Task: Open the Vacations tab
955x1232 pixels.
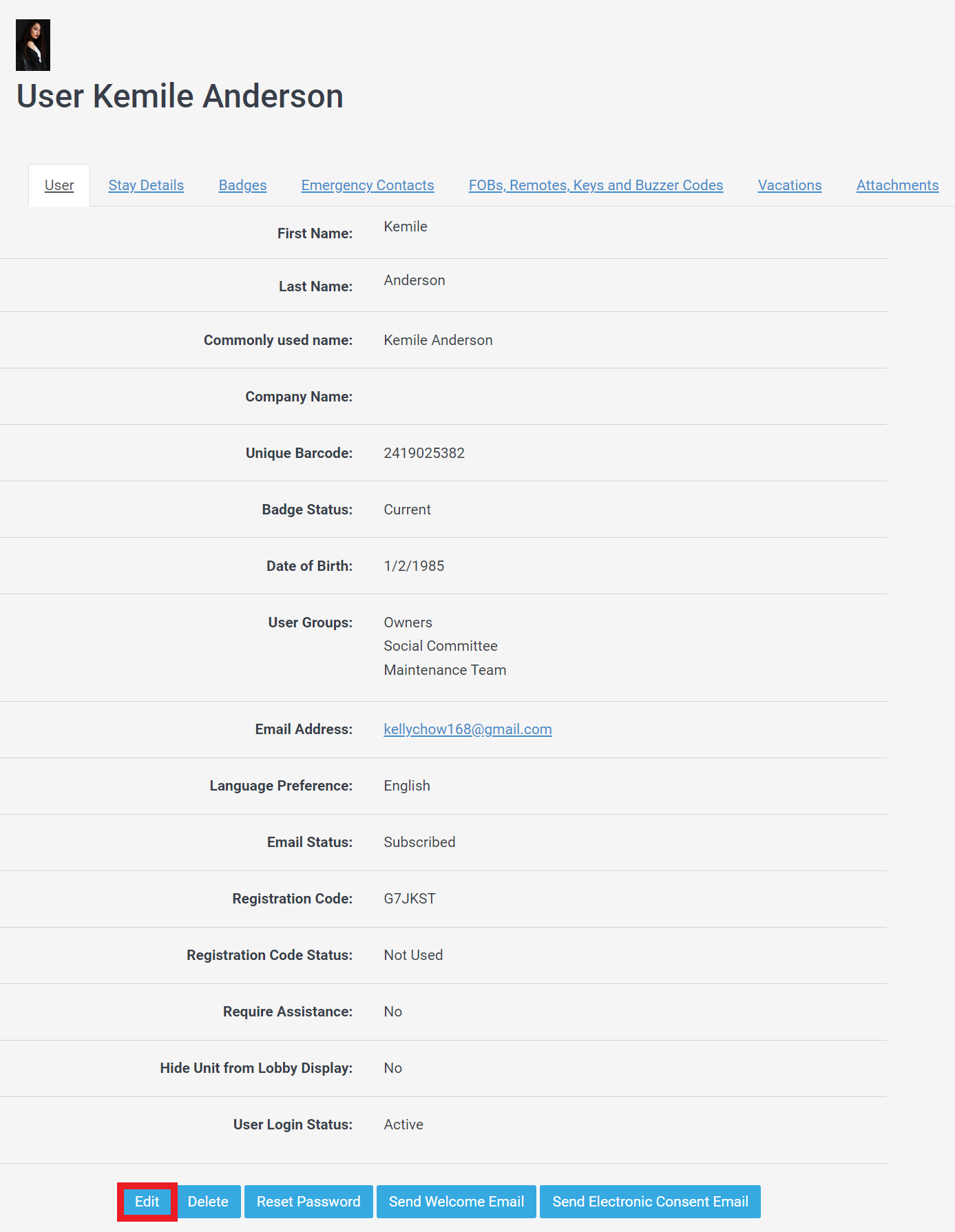Action: (x=790, y=185)
